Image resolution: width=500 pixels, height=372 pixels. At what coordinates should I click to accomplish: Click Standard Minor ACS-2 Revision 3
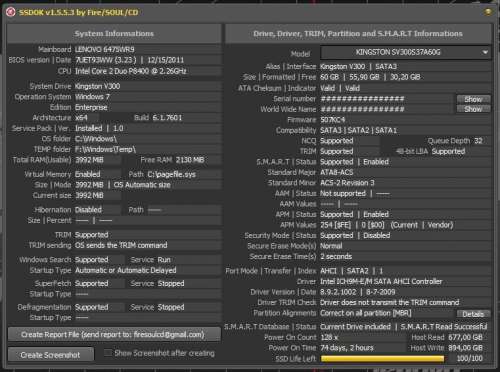coord(347,183)
